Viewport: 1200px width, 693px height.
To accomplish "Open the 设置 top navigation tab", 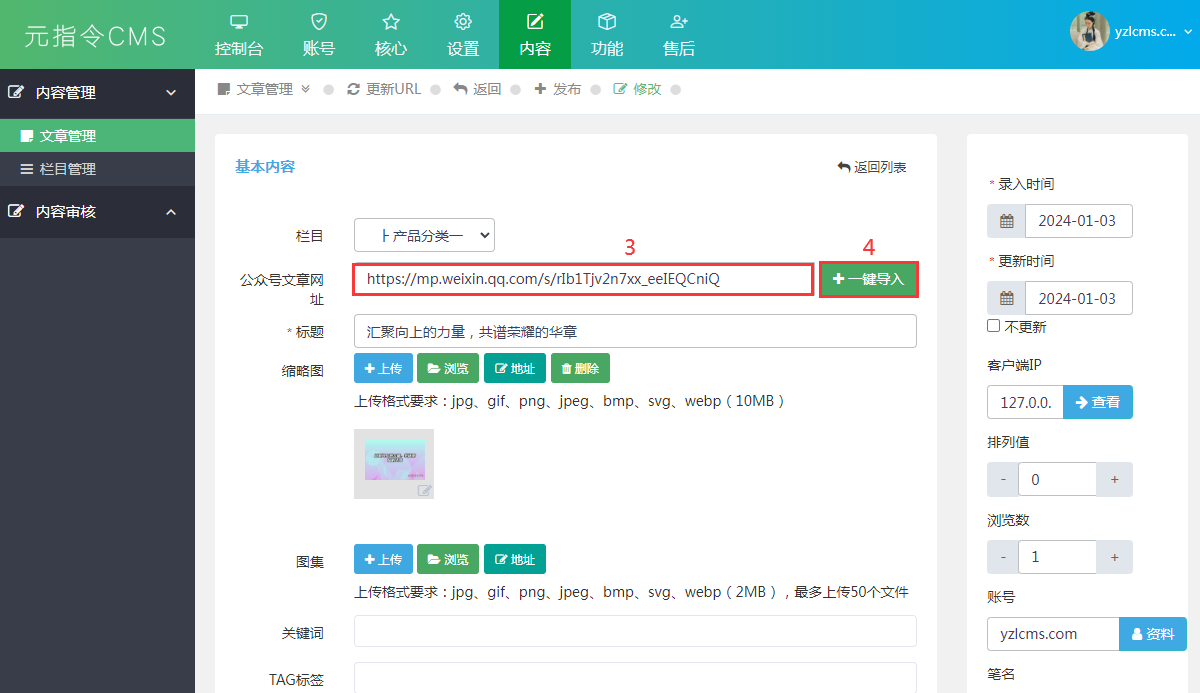I will 463,34.
